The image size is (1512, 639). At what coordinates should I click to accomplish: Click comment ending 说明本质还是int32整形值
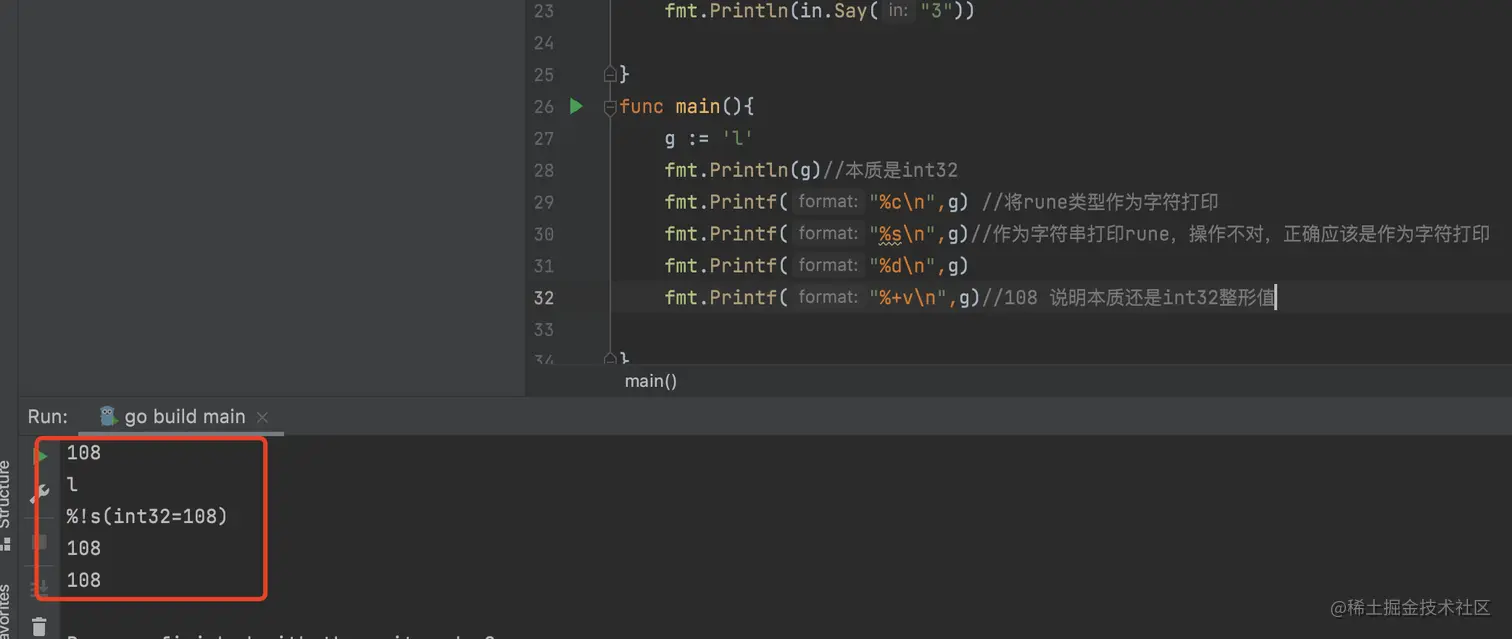coord(1128,297)
